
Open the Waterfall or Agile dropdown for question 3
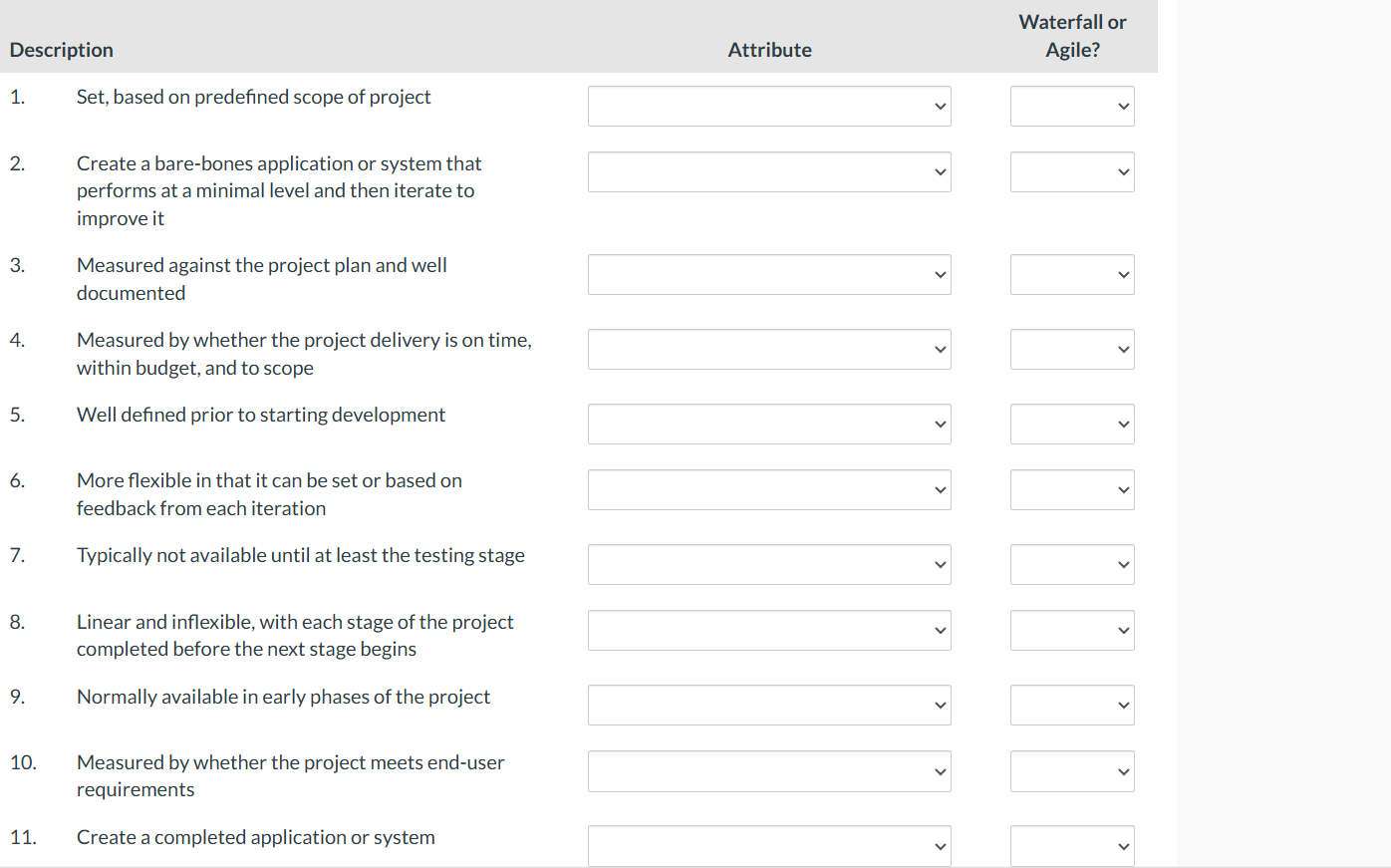pyautogui.click(x=1072, y=274)
